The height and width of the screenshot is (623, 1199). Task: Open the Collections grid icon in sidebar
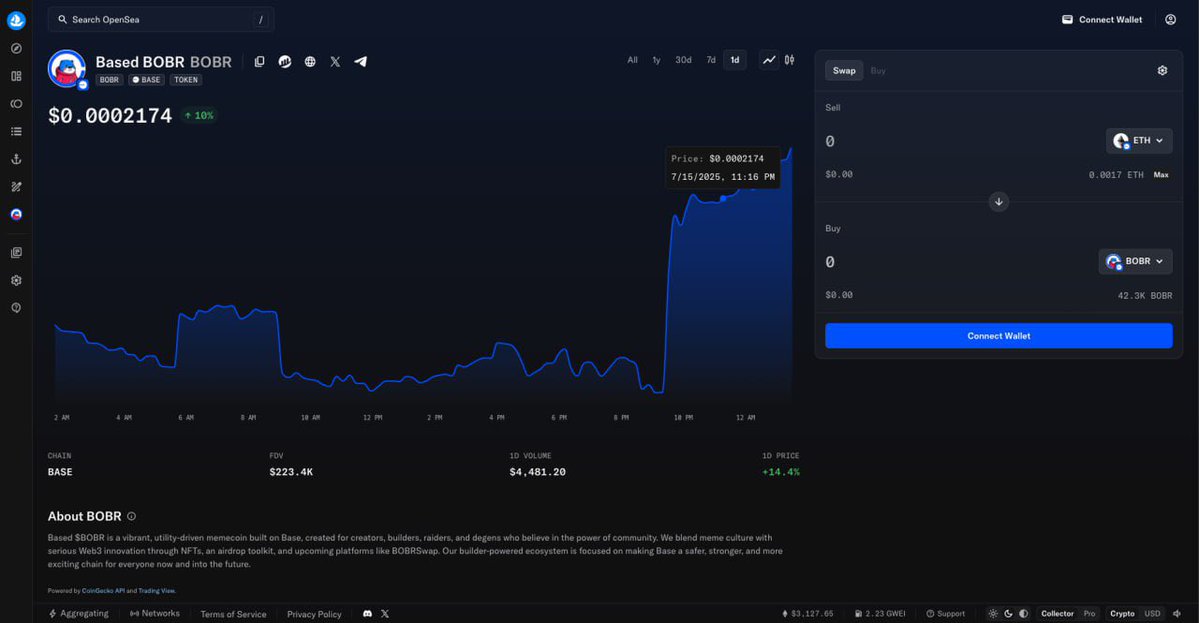(16, 76)
